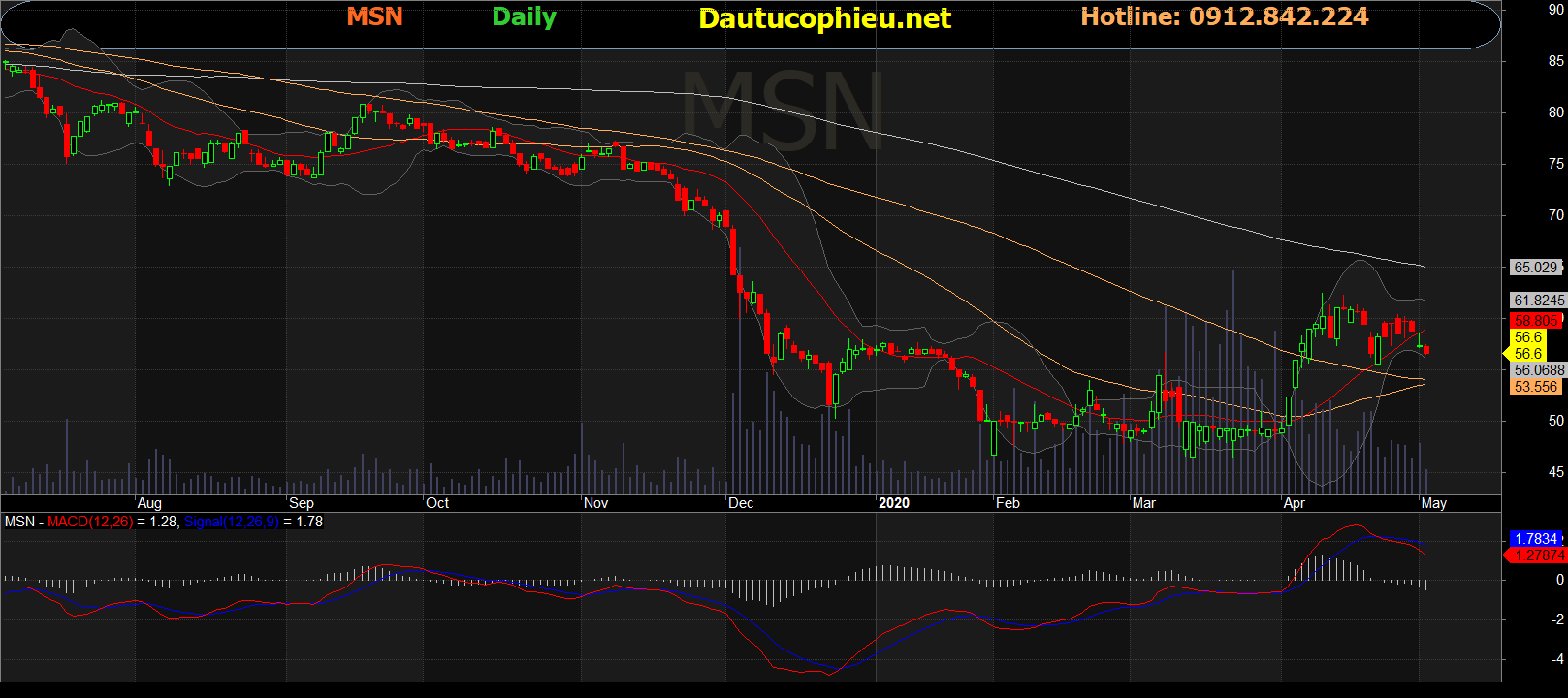This screenshot has height=698, width=1568.
Task: Select the red 1.27874 MACD value tag
Action: coord(1538,555)
